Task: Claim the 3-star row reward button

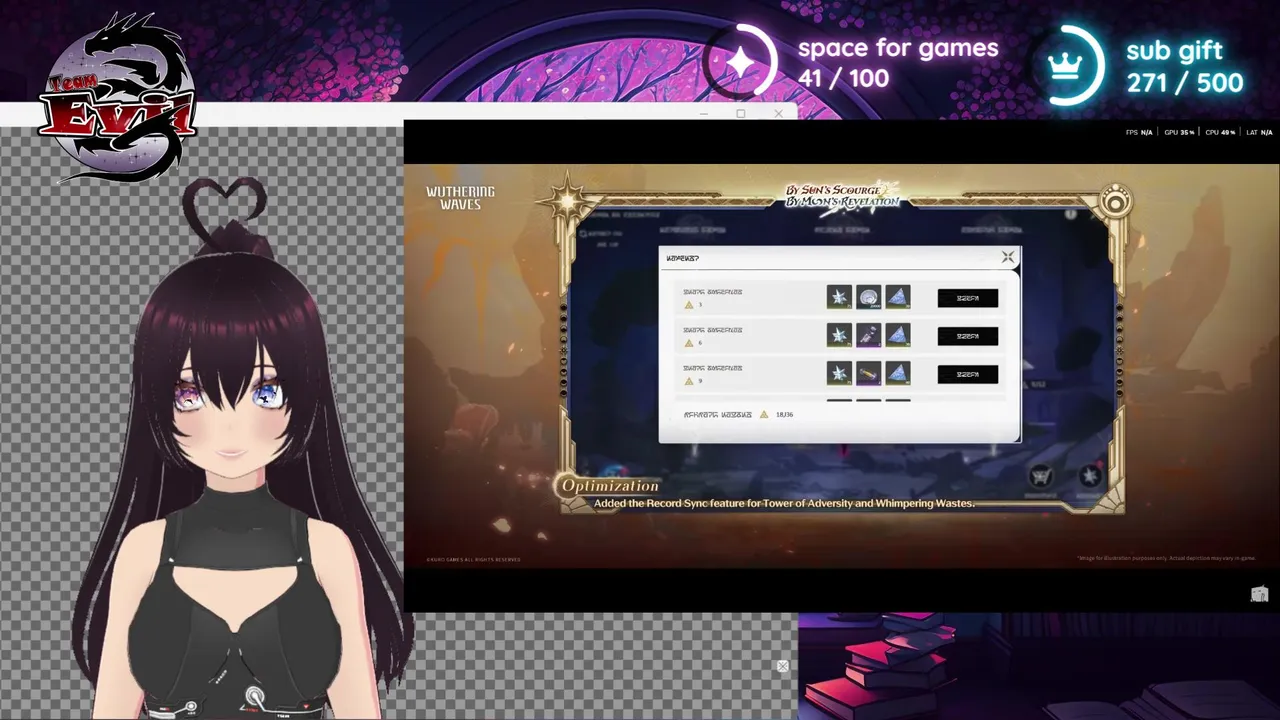Action: click(967, 298)
